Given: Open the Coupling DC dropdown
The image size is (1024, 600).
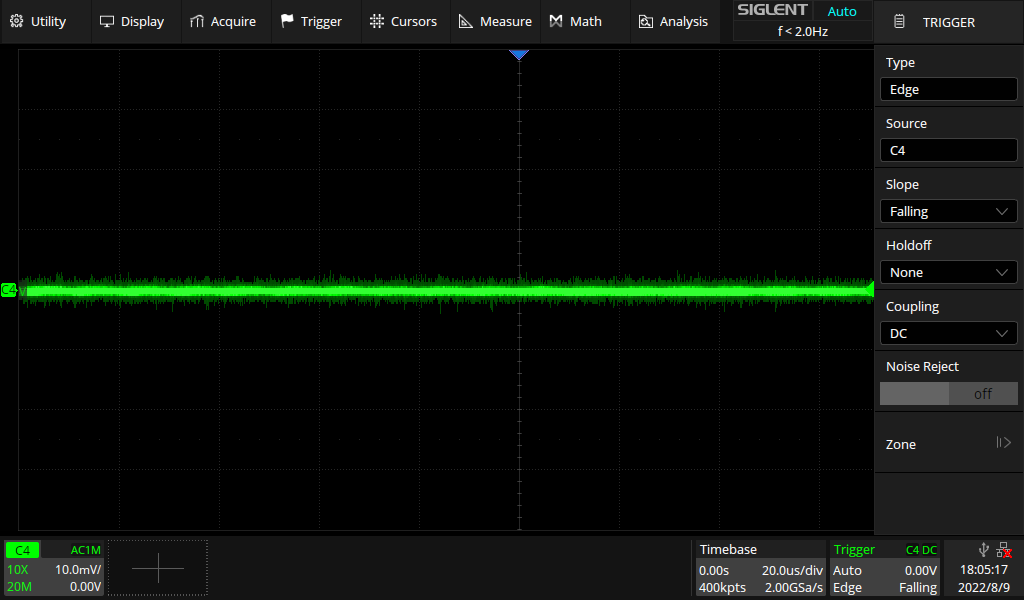Looking at the screenshot, I should [x=948, y=334].
